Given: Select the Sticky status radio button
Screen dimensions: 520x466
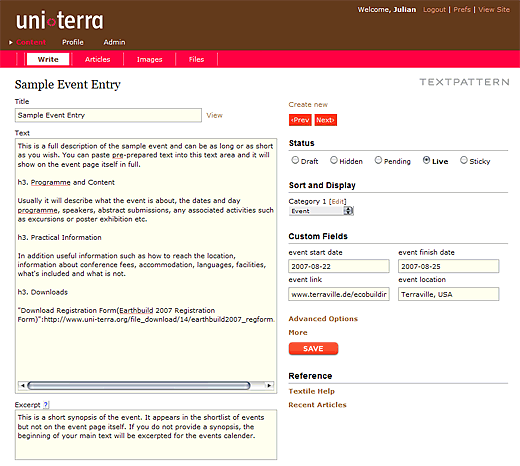Looking at the screenshot, I should 464,160.
